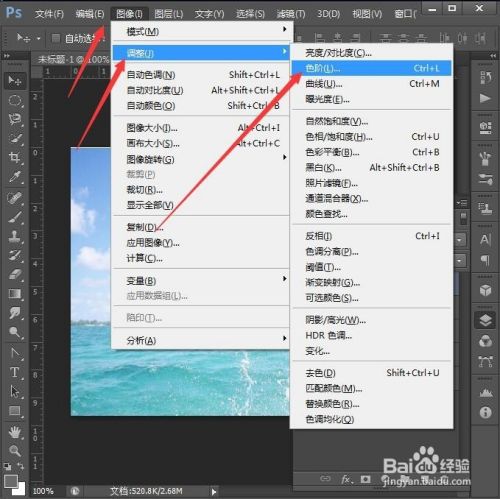Swap foreground and background colors
The width and height of the screenshot is (500, 499).
coord(21,466)
